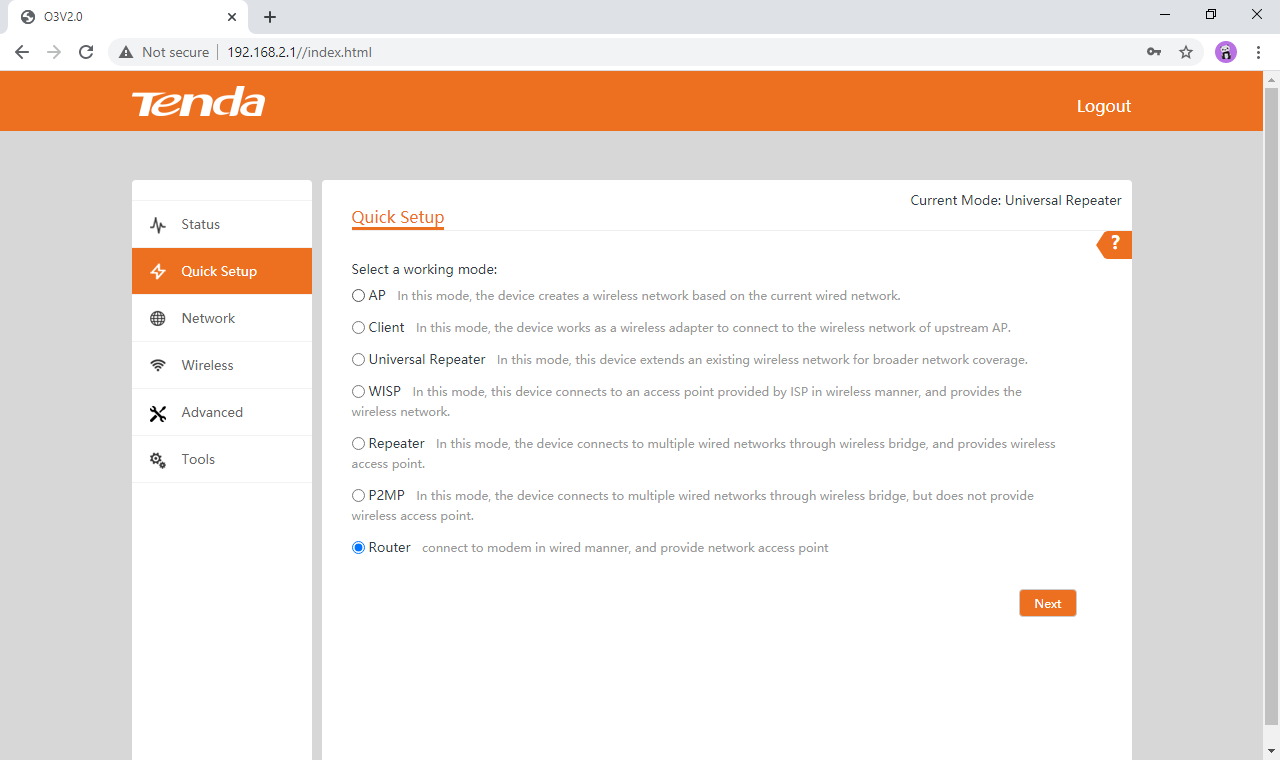Click the Tenda logo

pyautogui.click(x=198, y=102)
